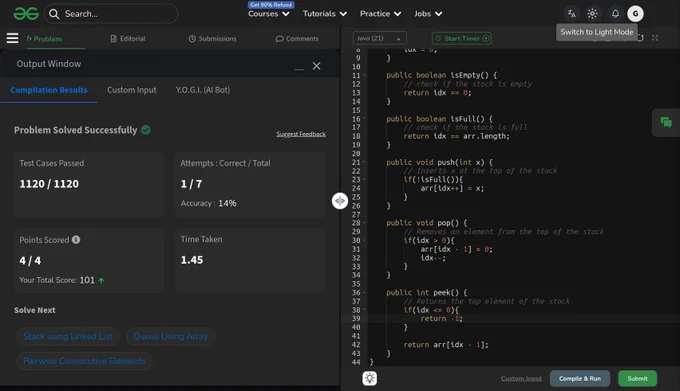680x391 pixels.
Task: Expand the Courses dropdown menu
Action: click(268, 14)
